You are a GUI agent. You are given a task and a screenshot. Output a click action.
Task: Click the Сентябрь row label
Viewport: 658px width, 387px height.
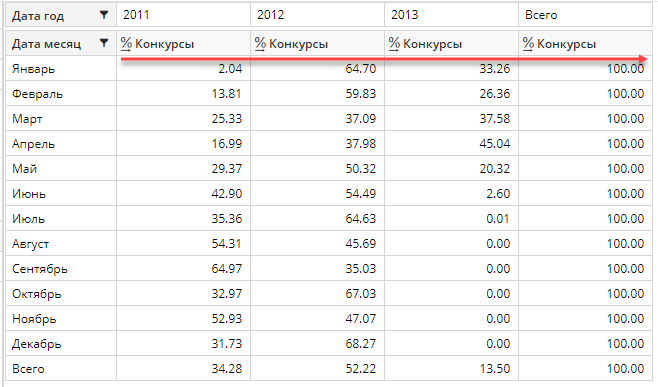(x=39, y=269)
